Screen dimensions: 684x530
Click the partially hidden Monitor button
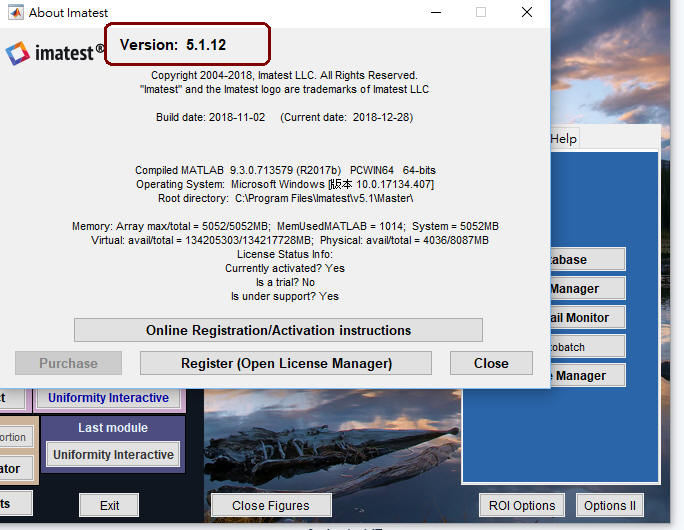pos(588,317)
